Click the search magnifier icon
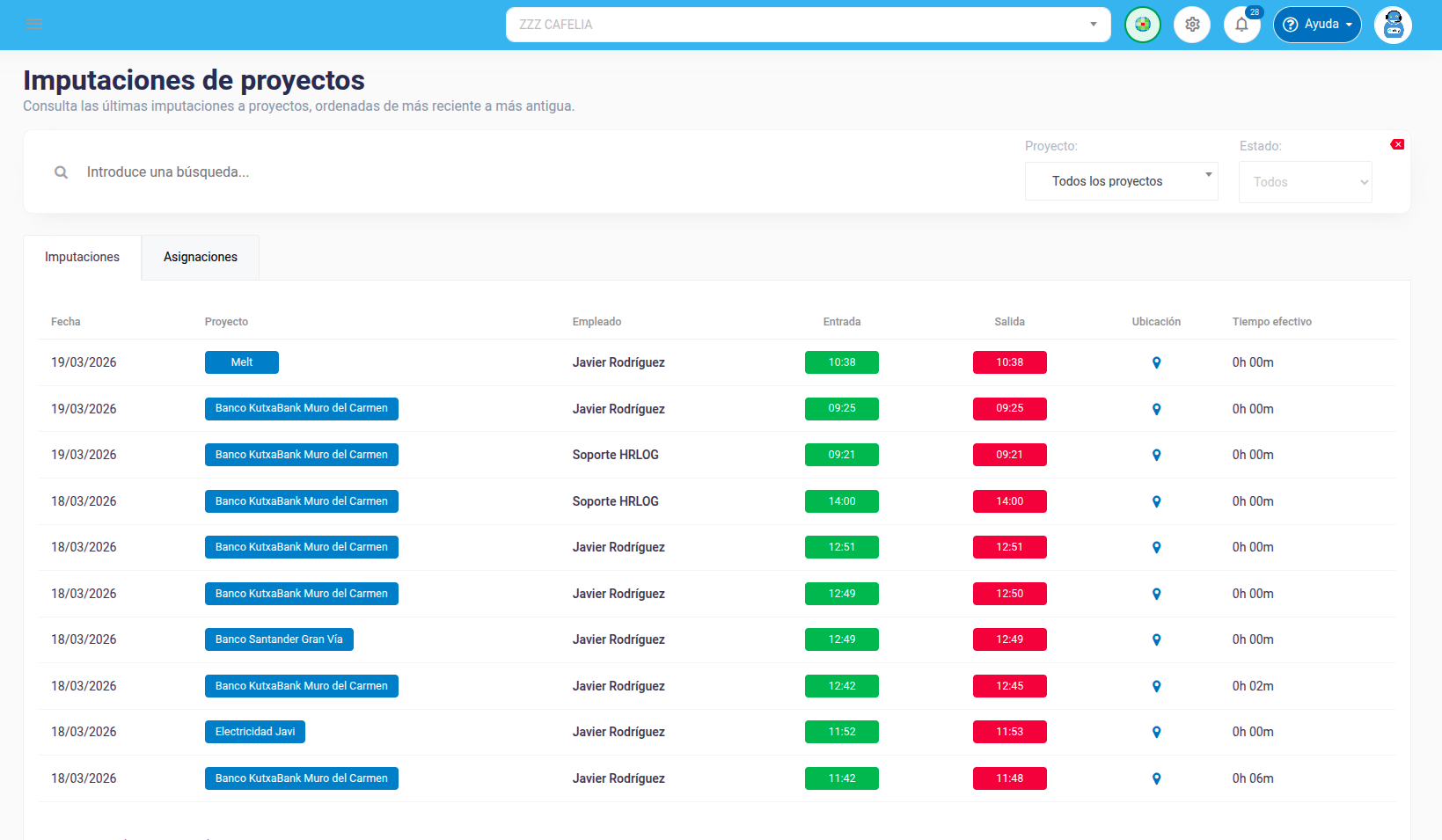The image size is (1442, 840). (61, 172)
